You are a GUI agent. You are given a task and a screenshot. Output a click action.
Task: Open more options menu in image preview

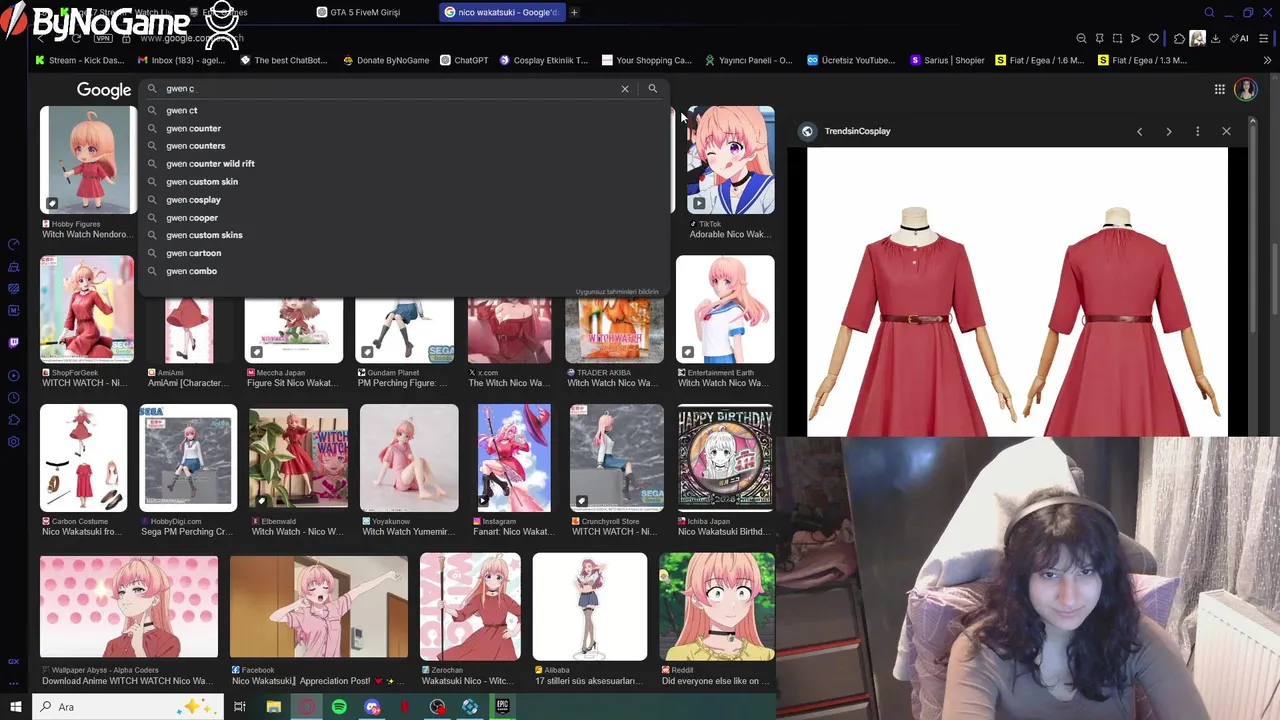click(x=1197, y=131)
